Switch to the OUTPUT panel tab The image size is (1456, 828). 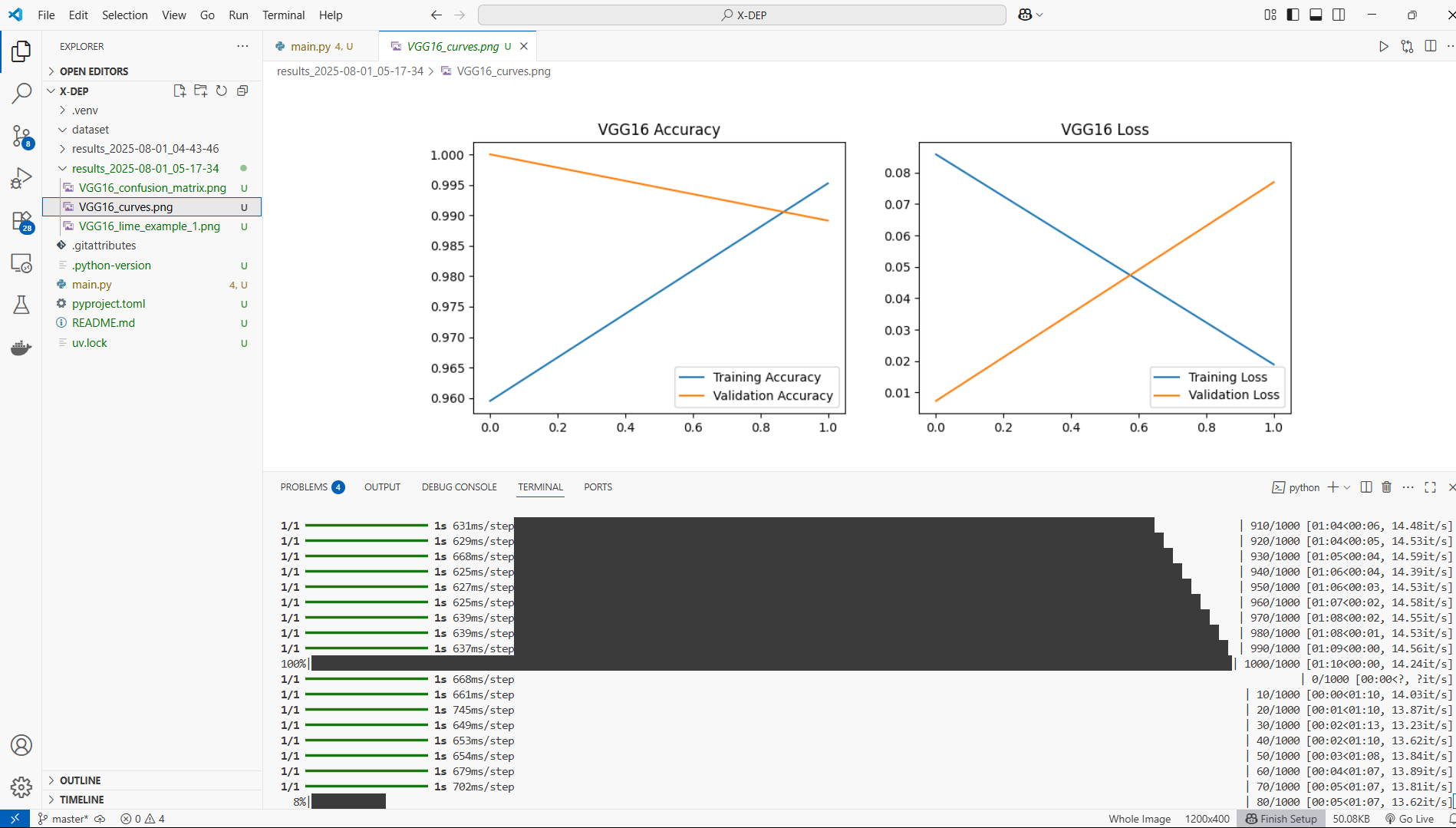click(x=382, y=487)
